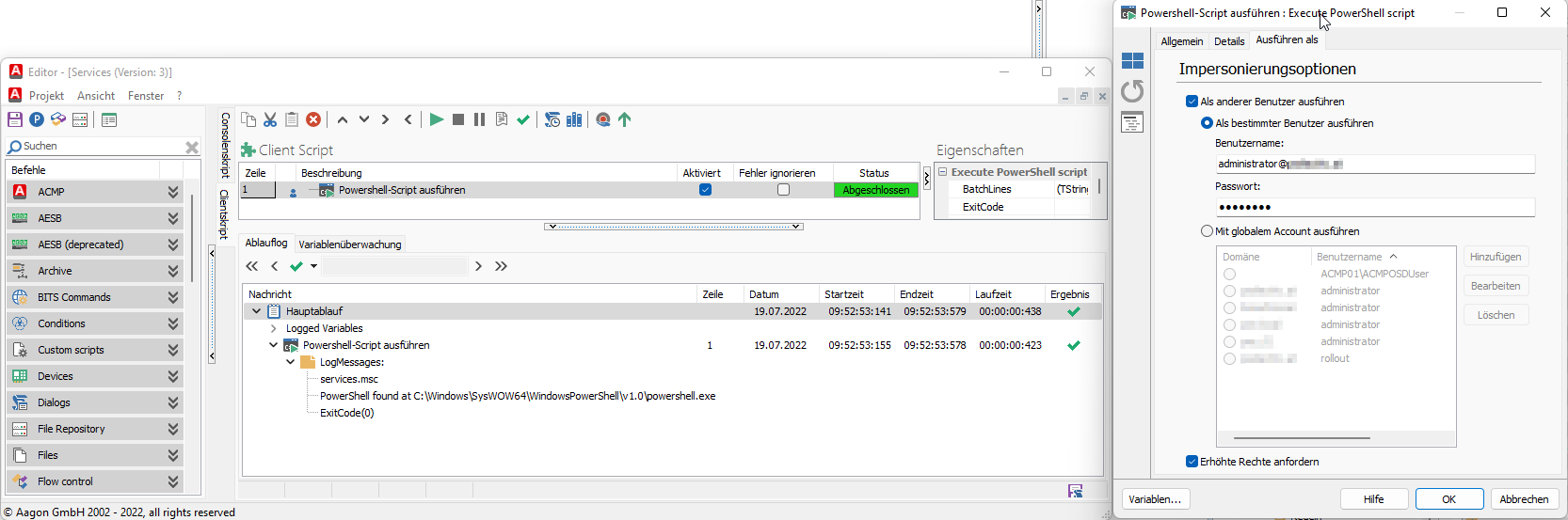Collapse the Hauptablauf log entry

pyautogui.click(x=256, y=311)
